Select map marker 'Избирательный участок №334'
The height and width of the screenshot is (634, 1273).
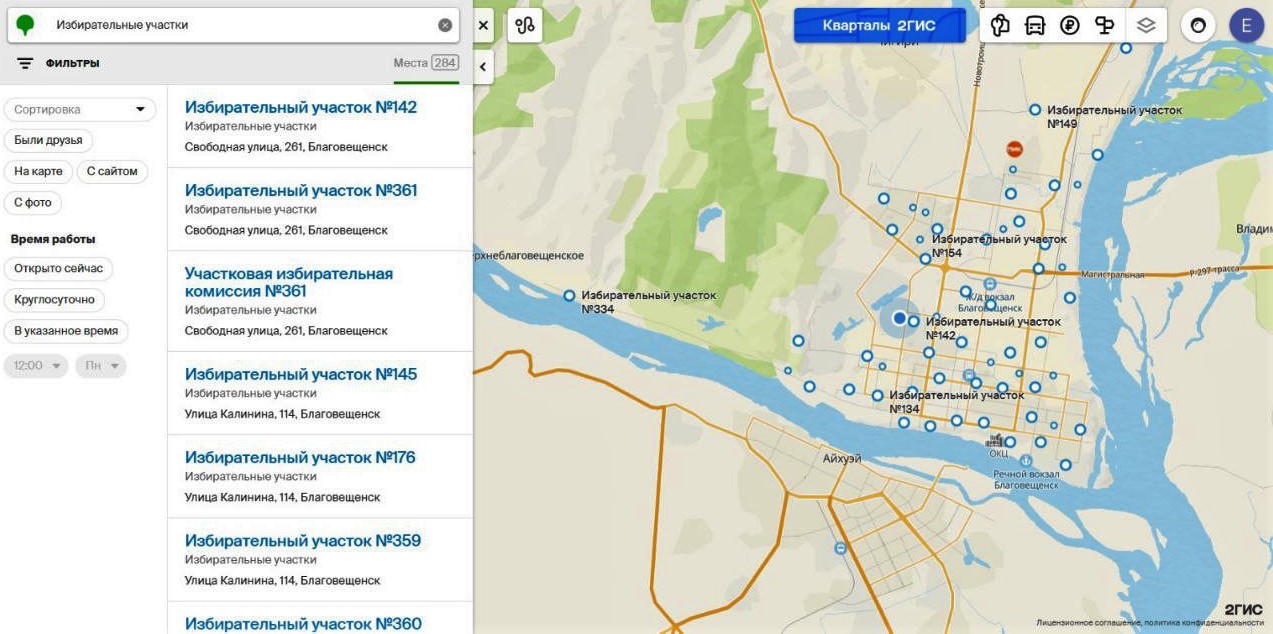point(569,296)
